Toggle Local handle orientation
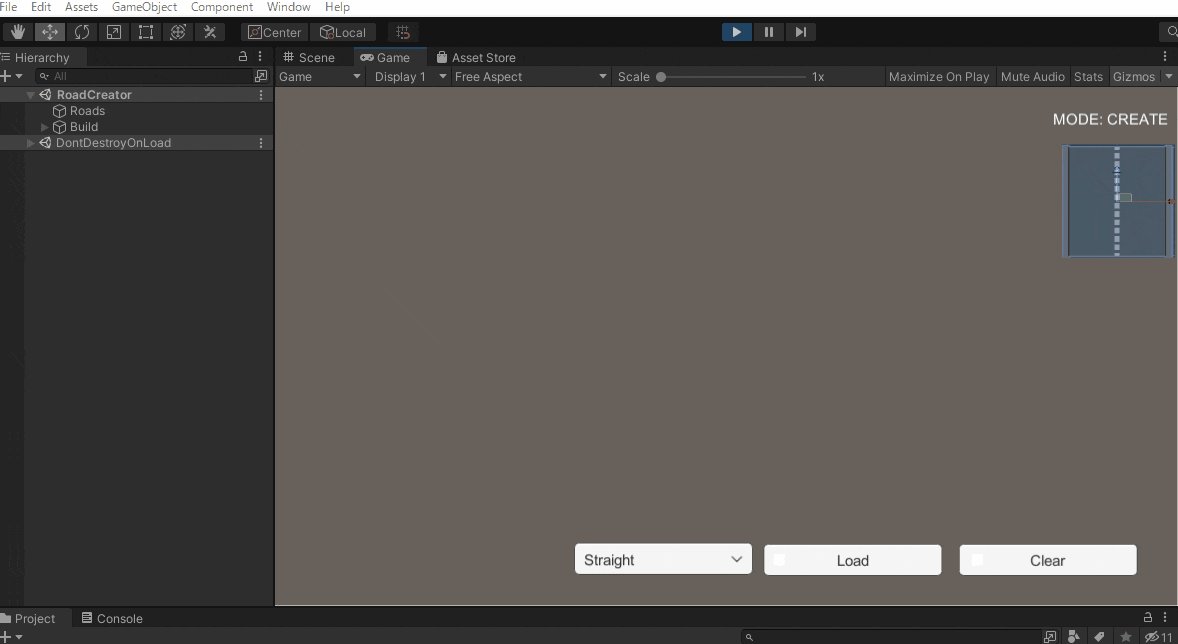Viewport: 1178px width, 644px height. coord(343,31)
